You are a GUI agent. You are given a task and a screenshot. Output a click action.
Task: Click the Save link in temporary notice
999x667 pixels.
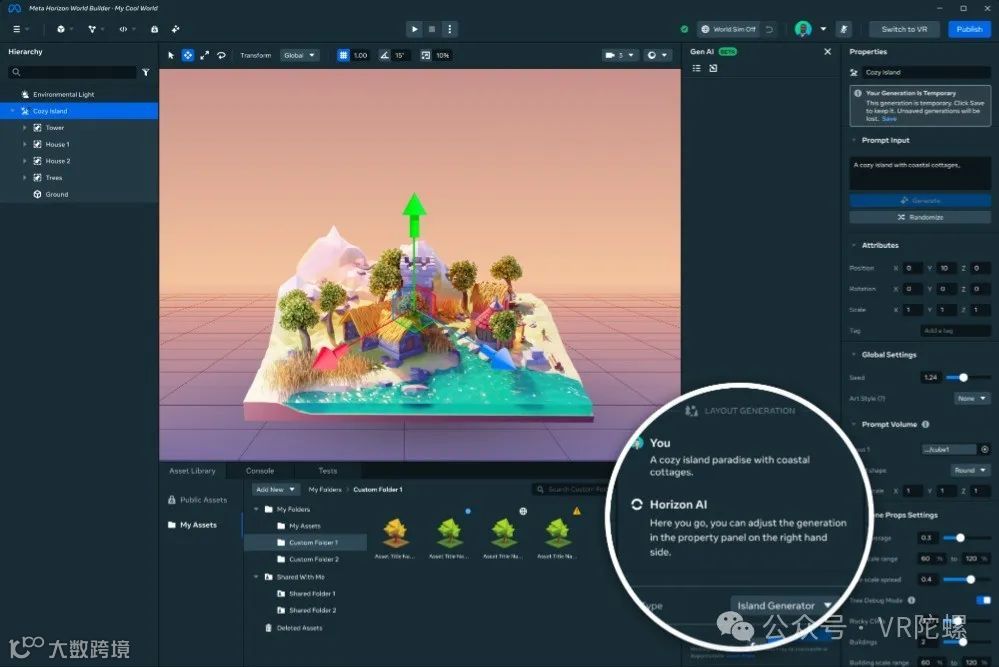(x=889, y=118)
